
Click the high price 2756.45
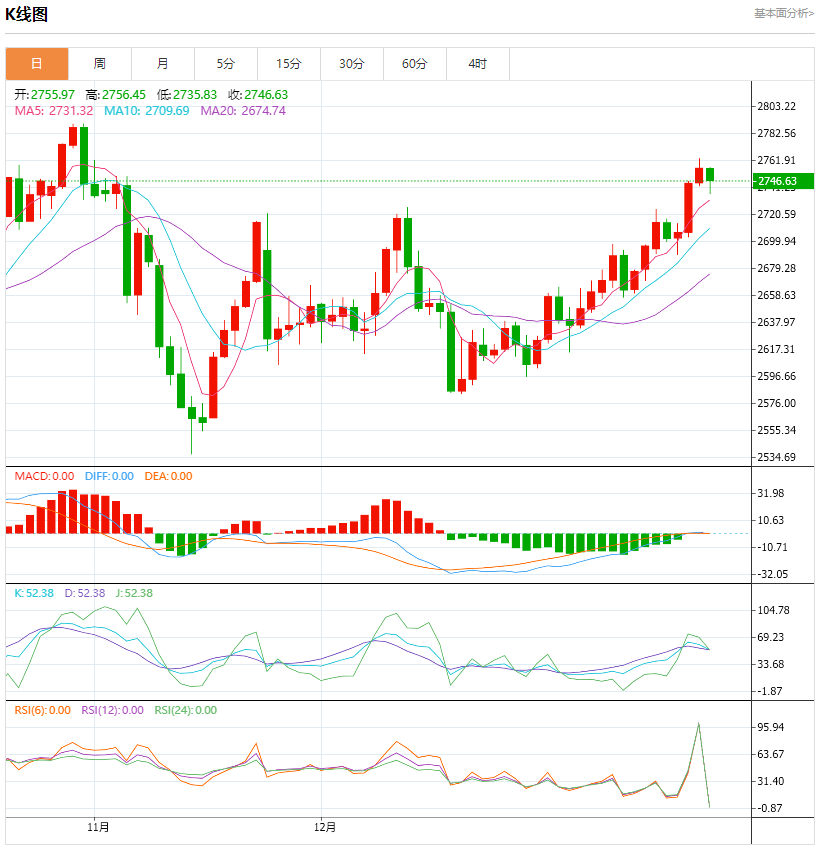point(124,94)
